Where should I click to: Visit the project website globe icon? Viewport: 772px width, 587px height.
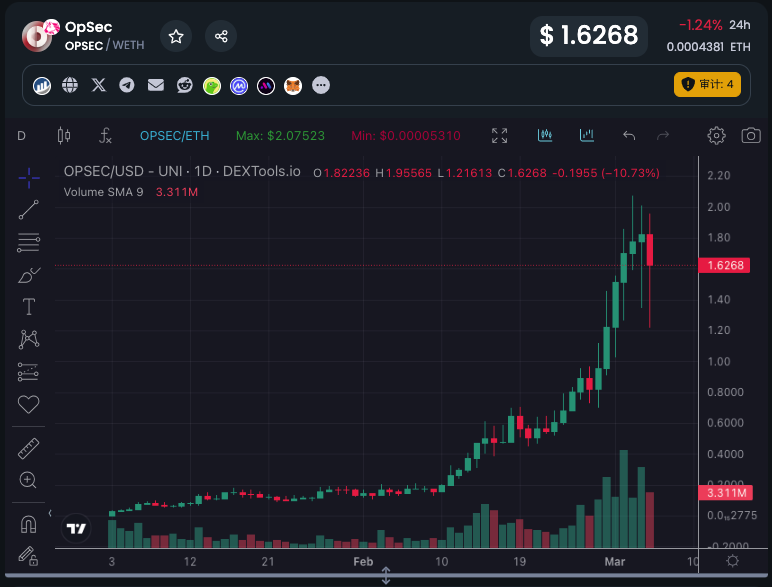click(70, 85)
